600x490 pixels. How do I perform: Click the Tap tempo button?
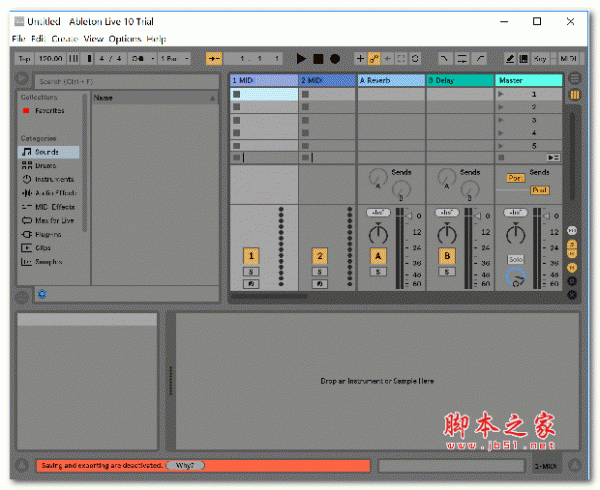[25, 59]
